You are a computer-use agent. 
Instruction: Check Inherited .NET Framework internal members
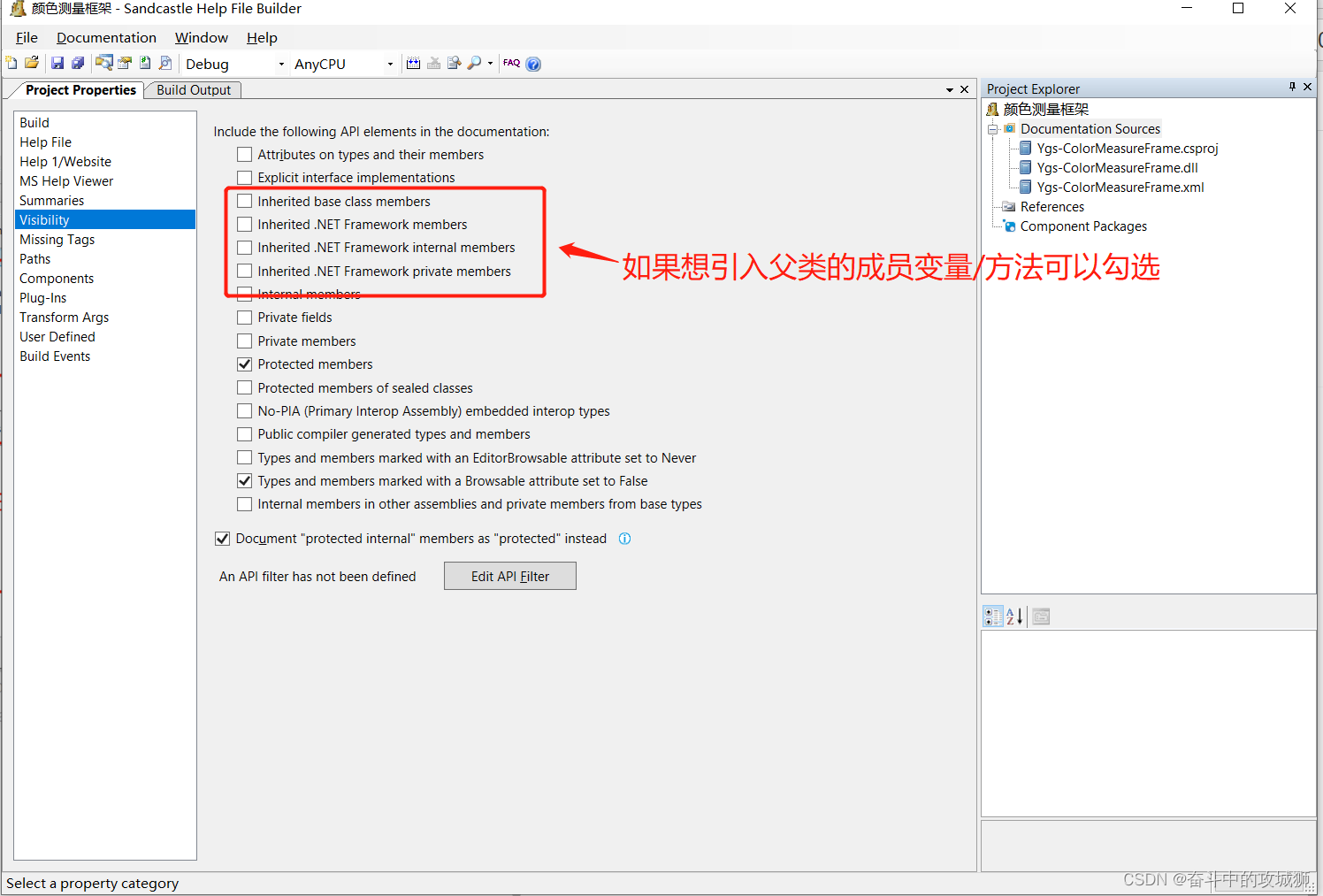coord(245,248)
